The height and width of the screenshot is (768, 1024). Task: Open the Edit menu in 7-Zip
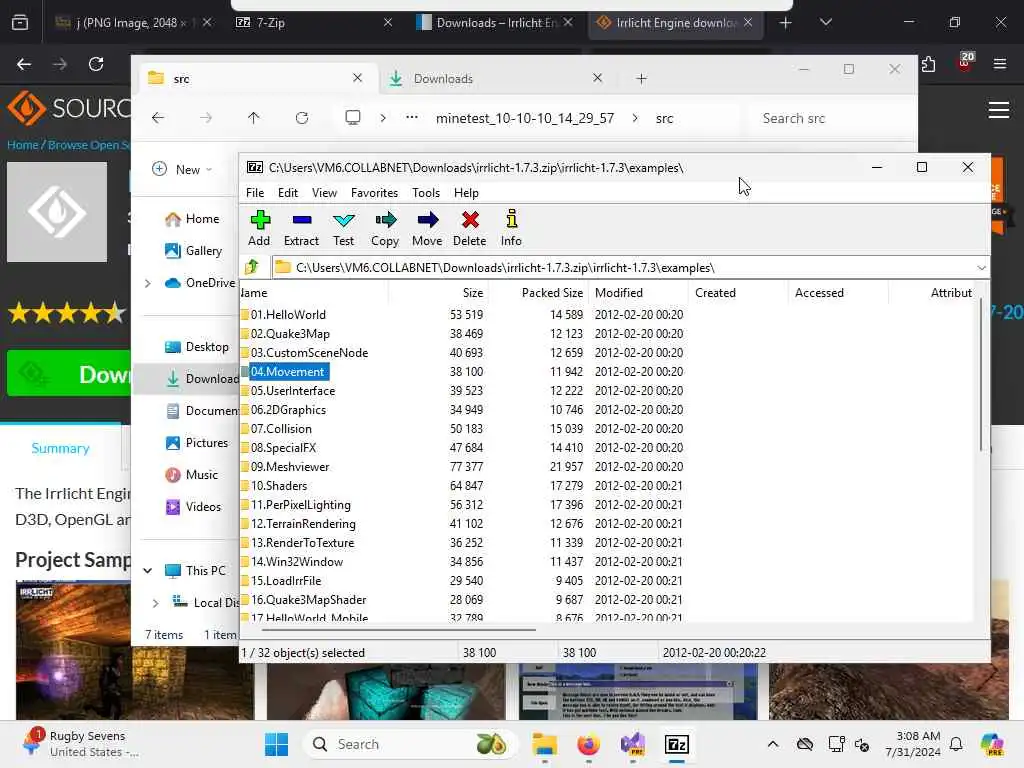pos(287,193)
